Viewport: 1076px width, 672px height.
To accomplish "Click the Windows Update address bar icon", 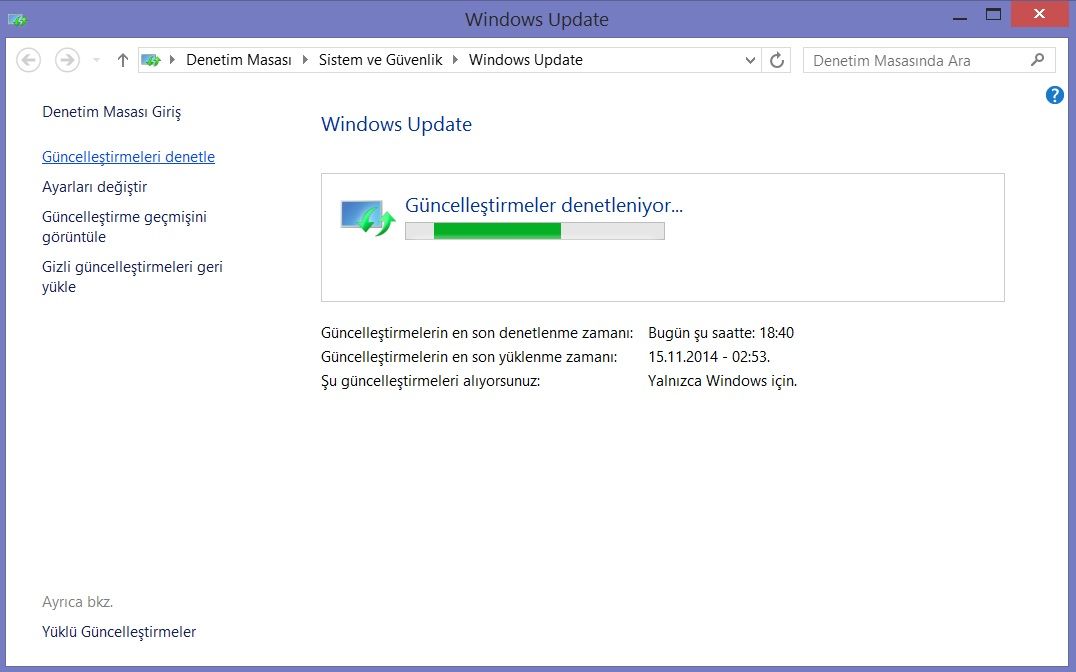I will point(151,60).
